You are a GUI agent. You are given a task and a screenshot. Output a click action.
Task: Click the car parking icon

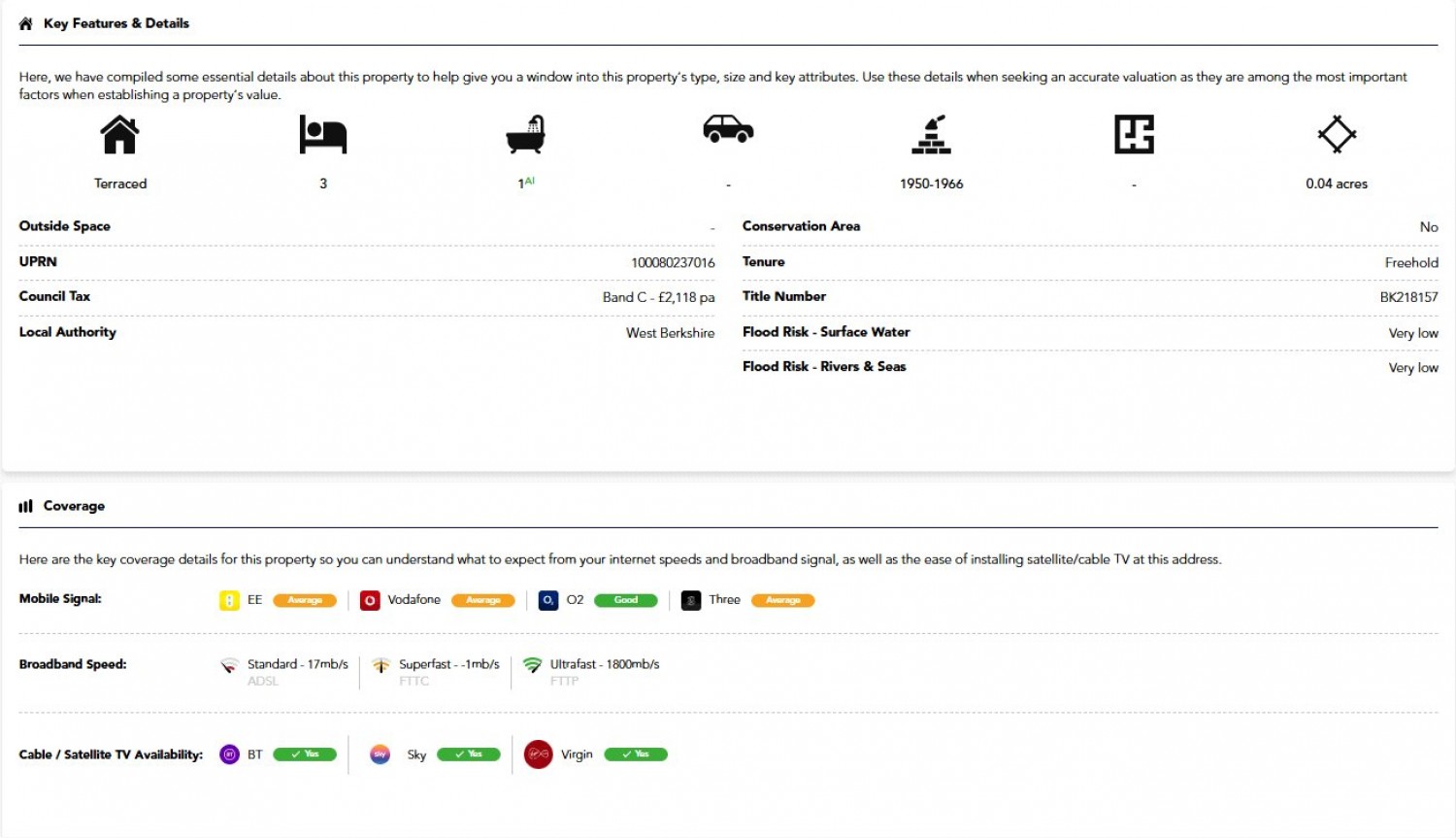pos(728,129)
